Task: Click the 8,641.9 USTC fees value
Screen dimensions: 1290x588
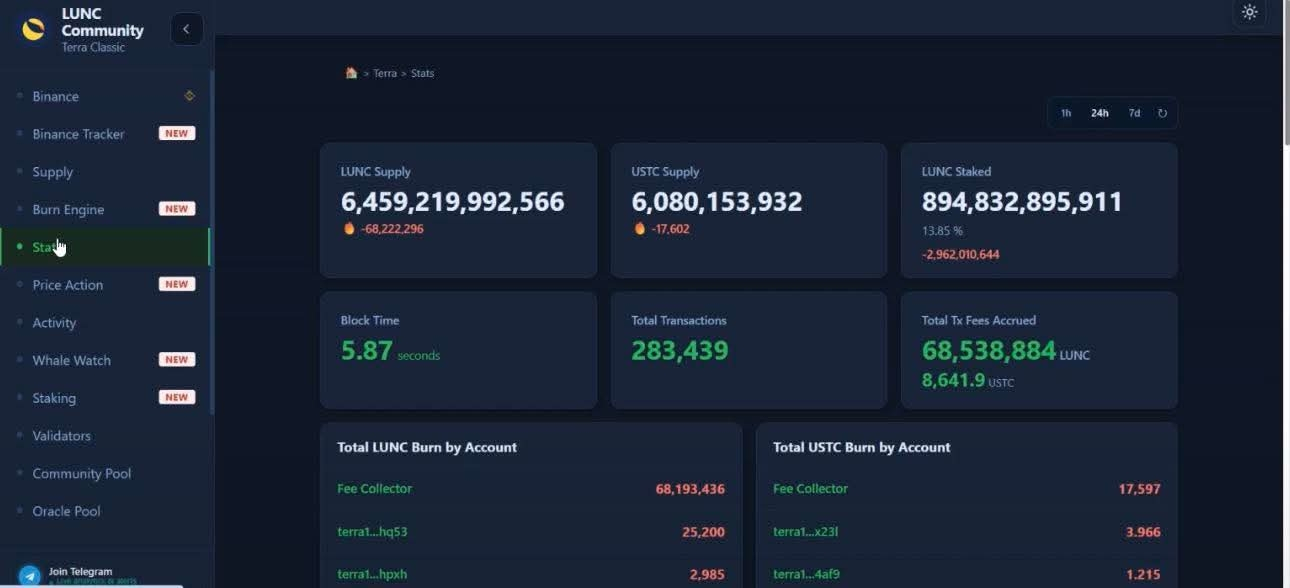Action: click(x=953, y=381)
